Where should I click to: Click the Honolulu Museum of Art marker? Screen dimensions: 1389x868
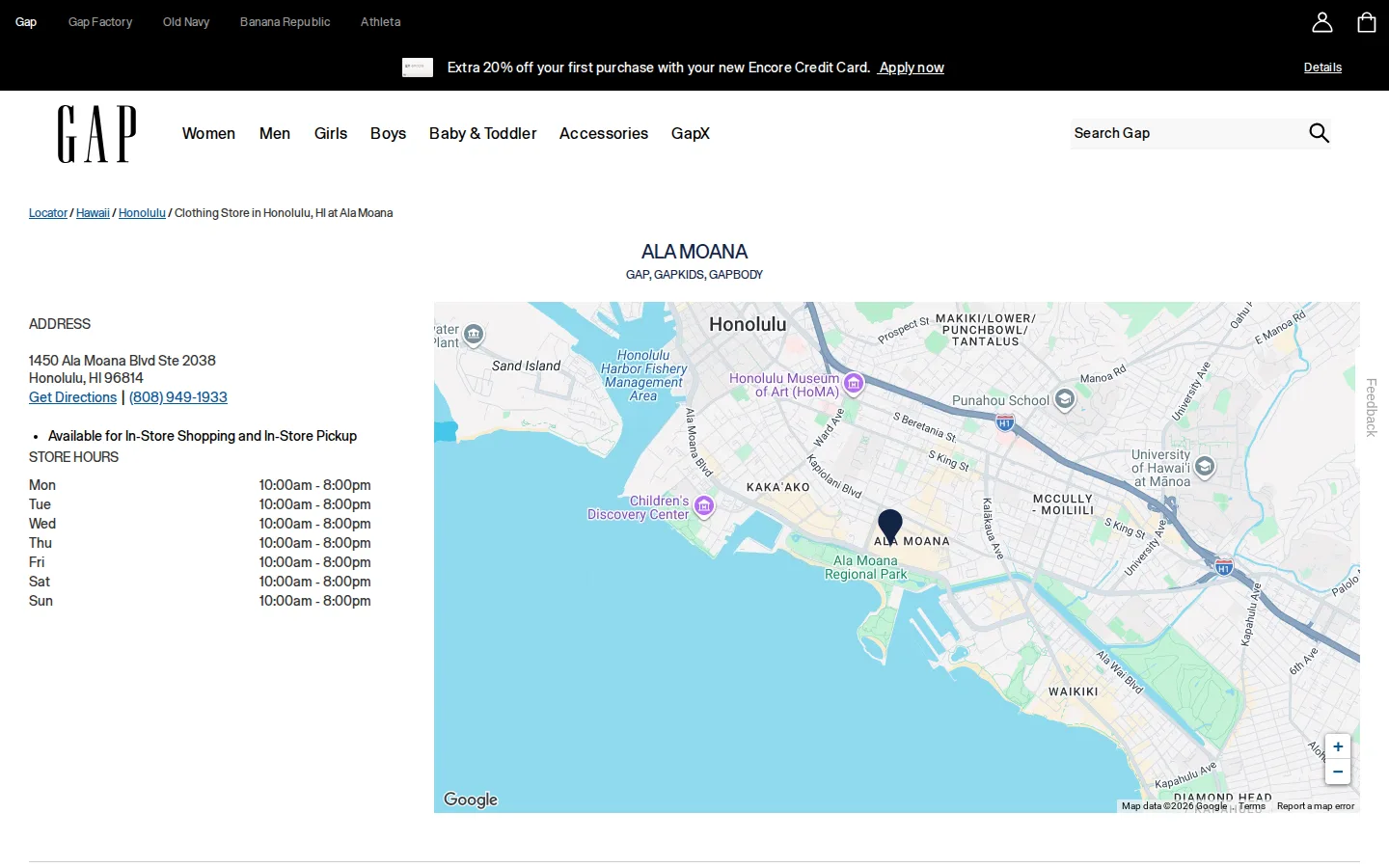point(854,385)
